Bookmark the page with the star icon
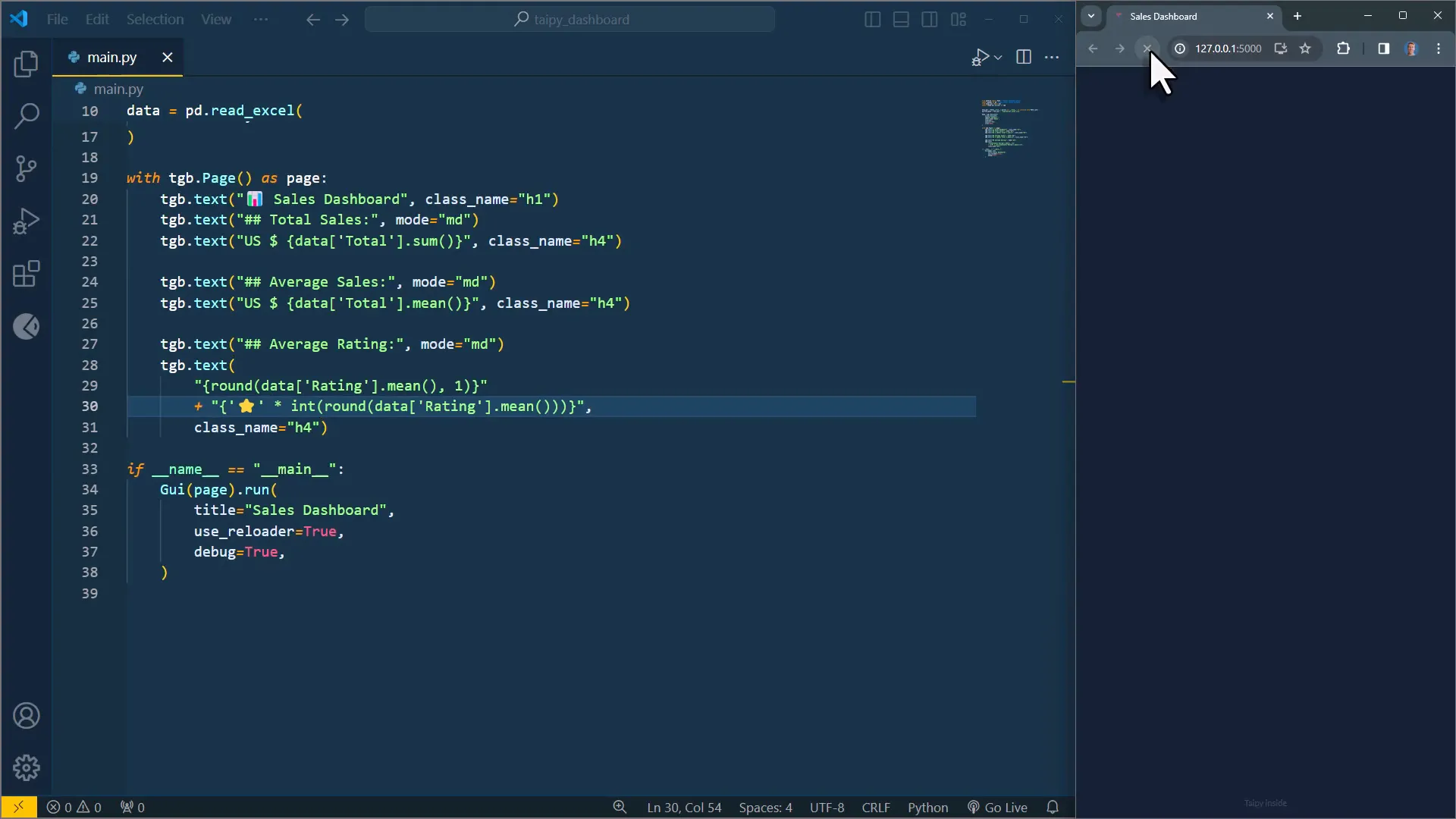The height and width of the screenshot is (819, 1456). 1307,49
